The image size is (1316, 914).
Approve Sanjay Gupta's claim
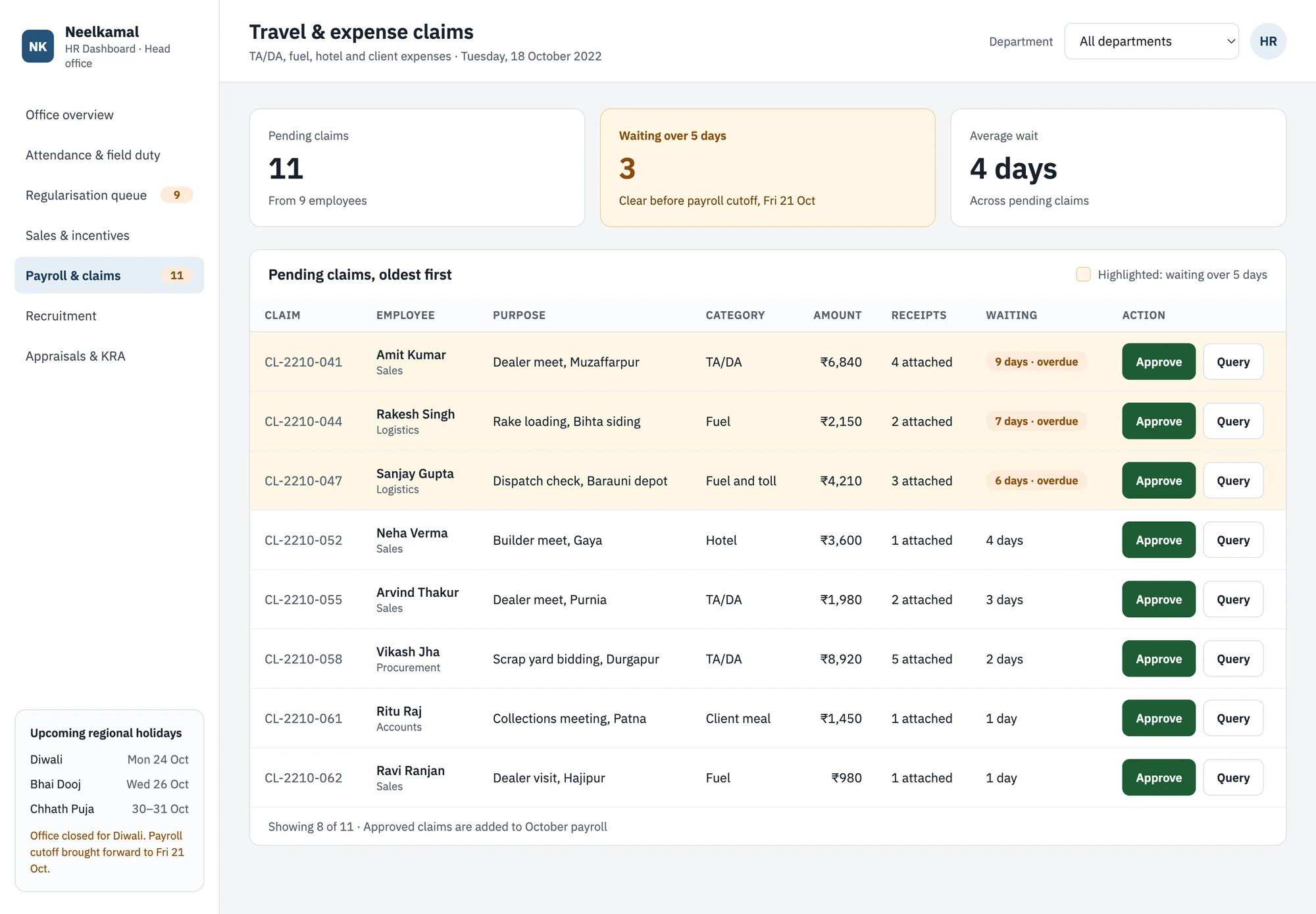click(1158, 480)
